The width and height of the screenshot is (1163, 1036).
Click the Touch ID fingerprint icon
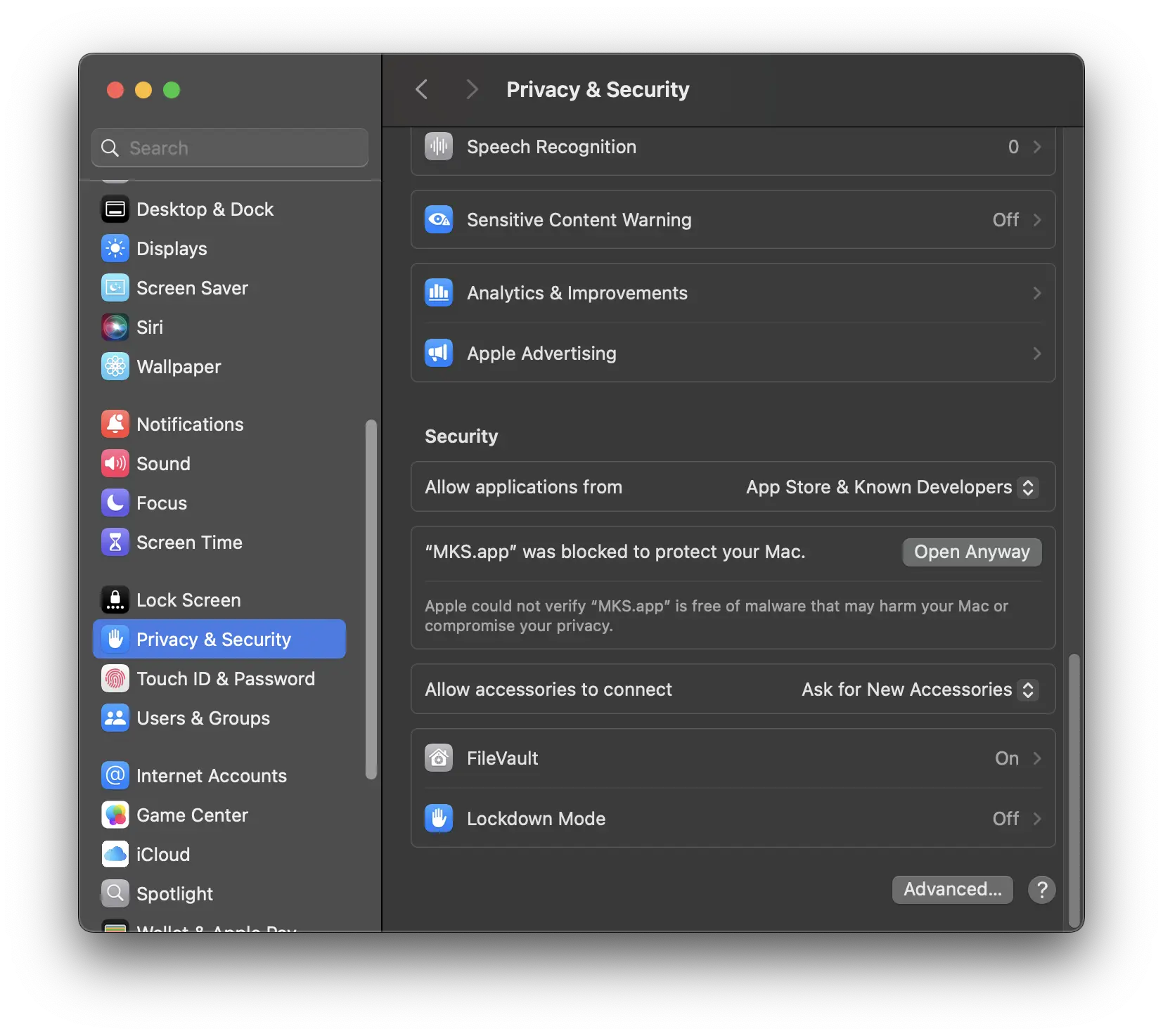click(x=115, y=679)
